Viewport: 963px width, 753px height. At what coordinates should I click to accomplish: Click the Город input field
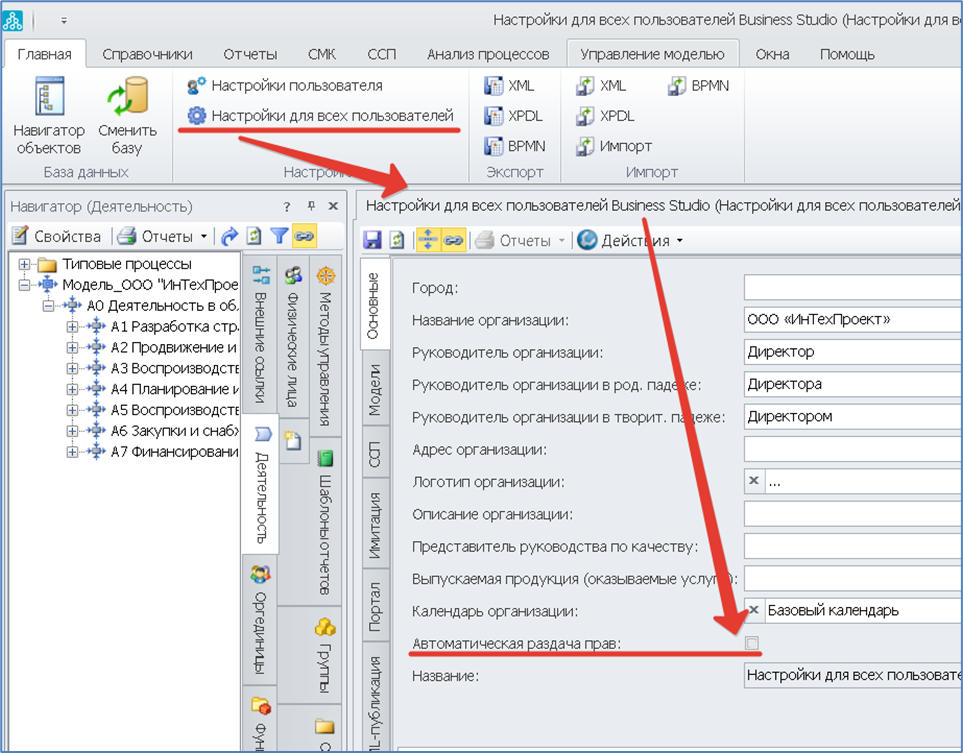coord(852,288)
